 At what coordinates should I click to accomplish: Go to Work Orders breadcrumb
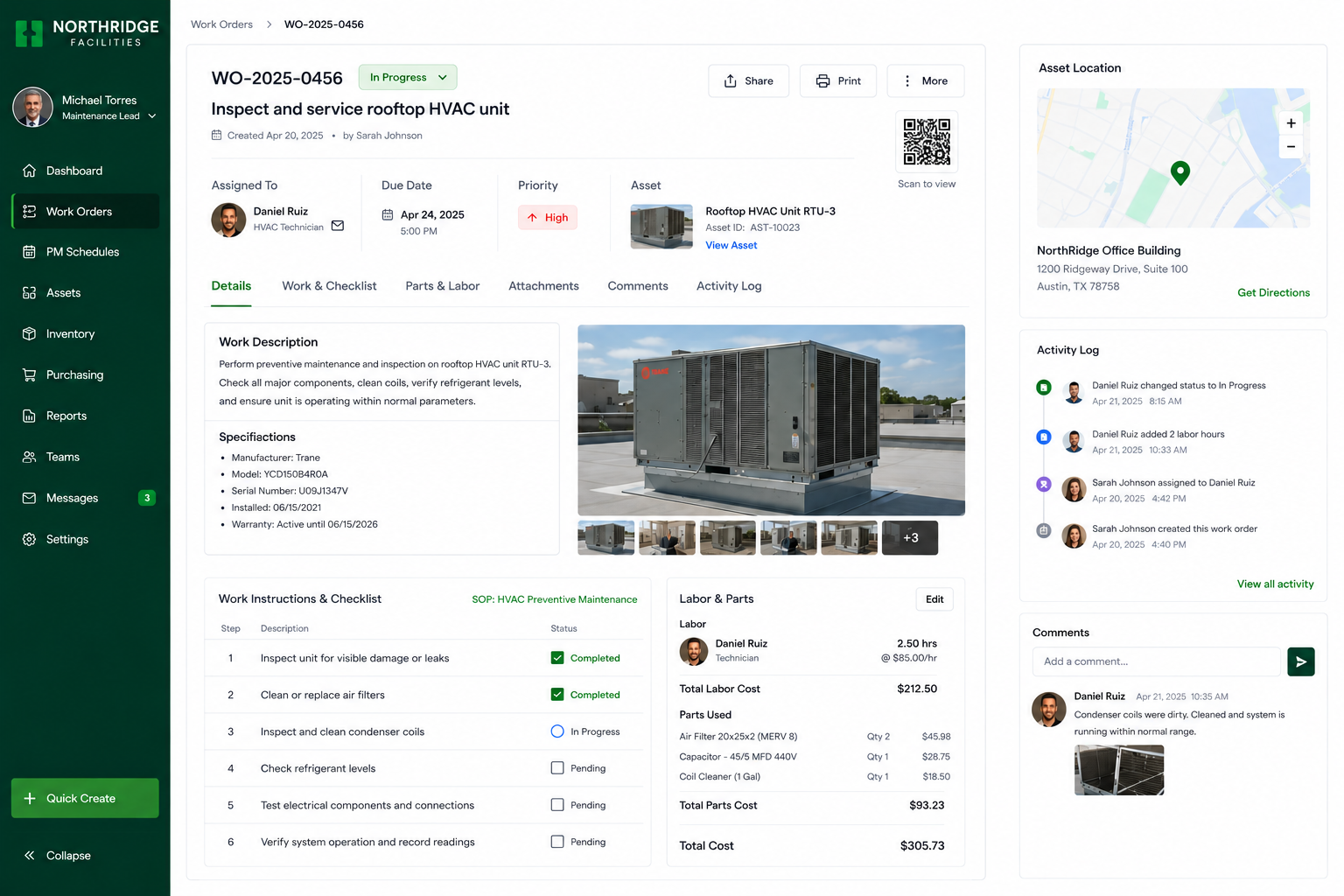coord(221,24)
